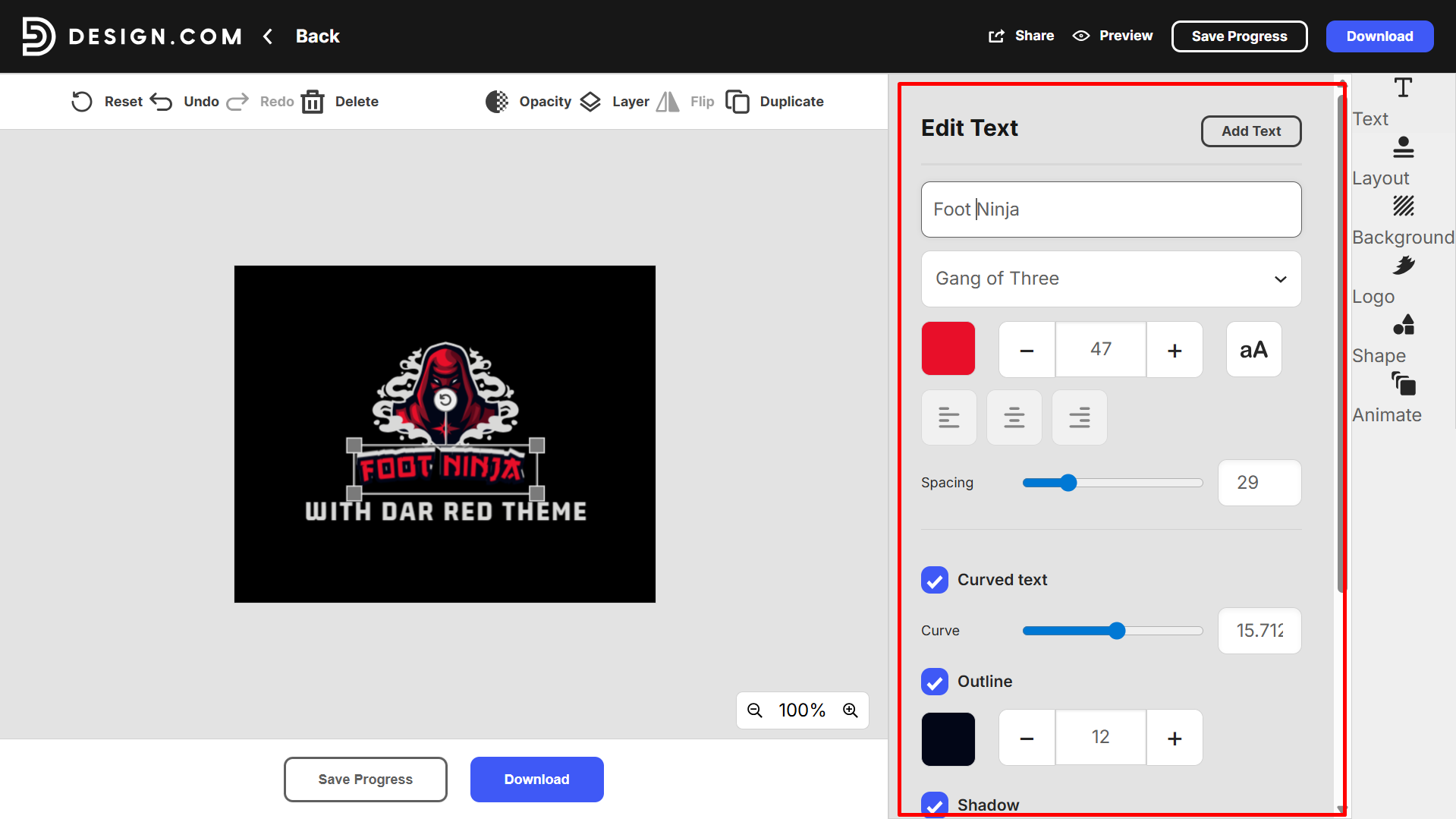Viewport: 1456px width, 819px height.
Task: Open the Gang of Three font dropdown
Action: 1110,279
